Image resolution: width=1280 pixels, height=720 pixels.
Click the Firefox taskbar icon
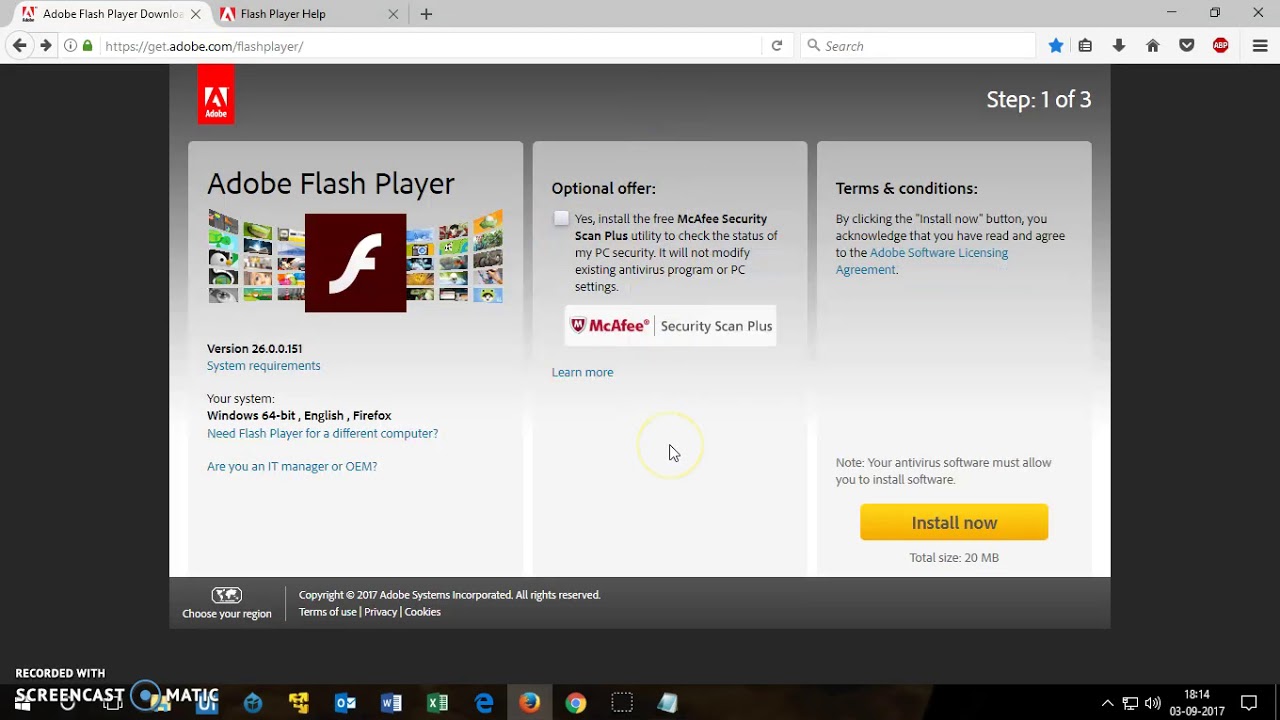pos(530,703)
